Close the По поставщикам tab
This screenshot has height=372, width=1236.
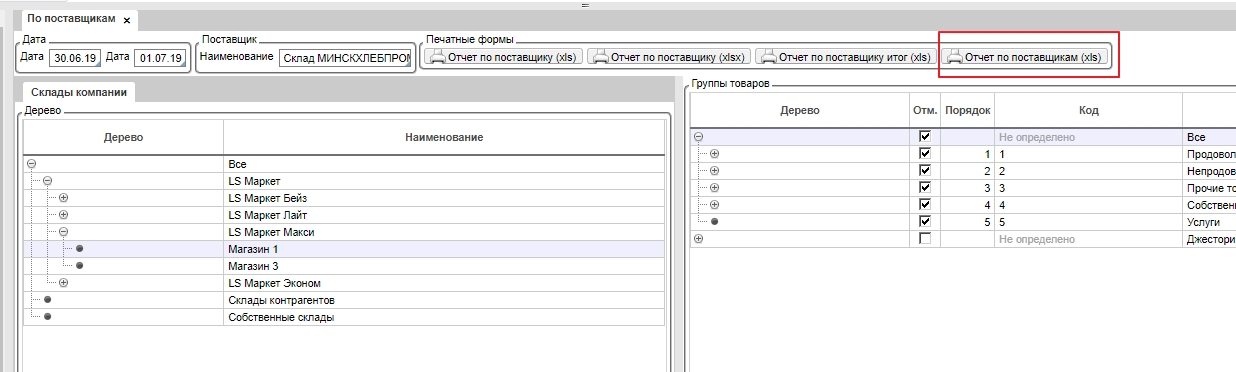pyautogui.click(x=127, y=20)
